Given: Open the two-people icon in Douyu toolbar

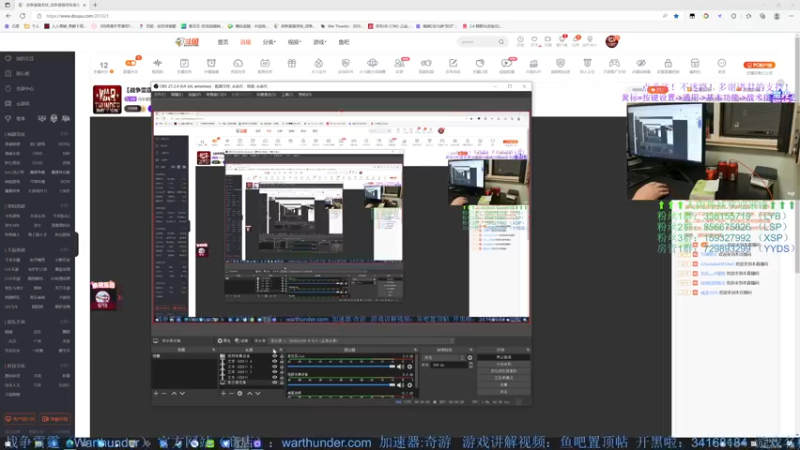Looking at the screenshot, I should pos(399,63).
